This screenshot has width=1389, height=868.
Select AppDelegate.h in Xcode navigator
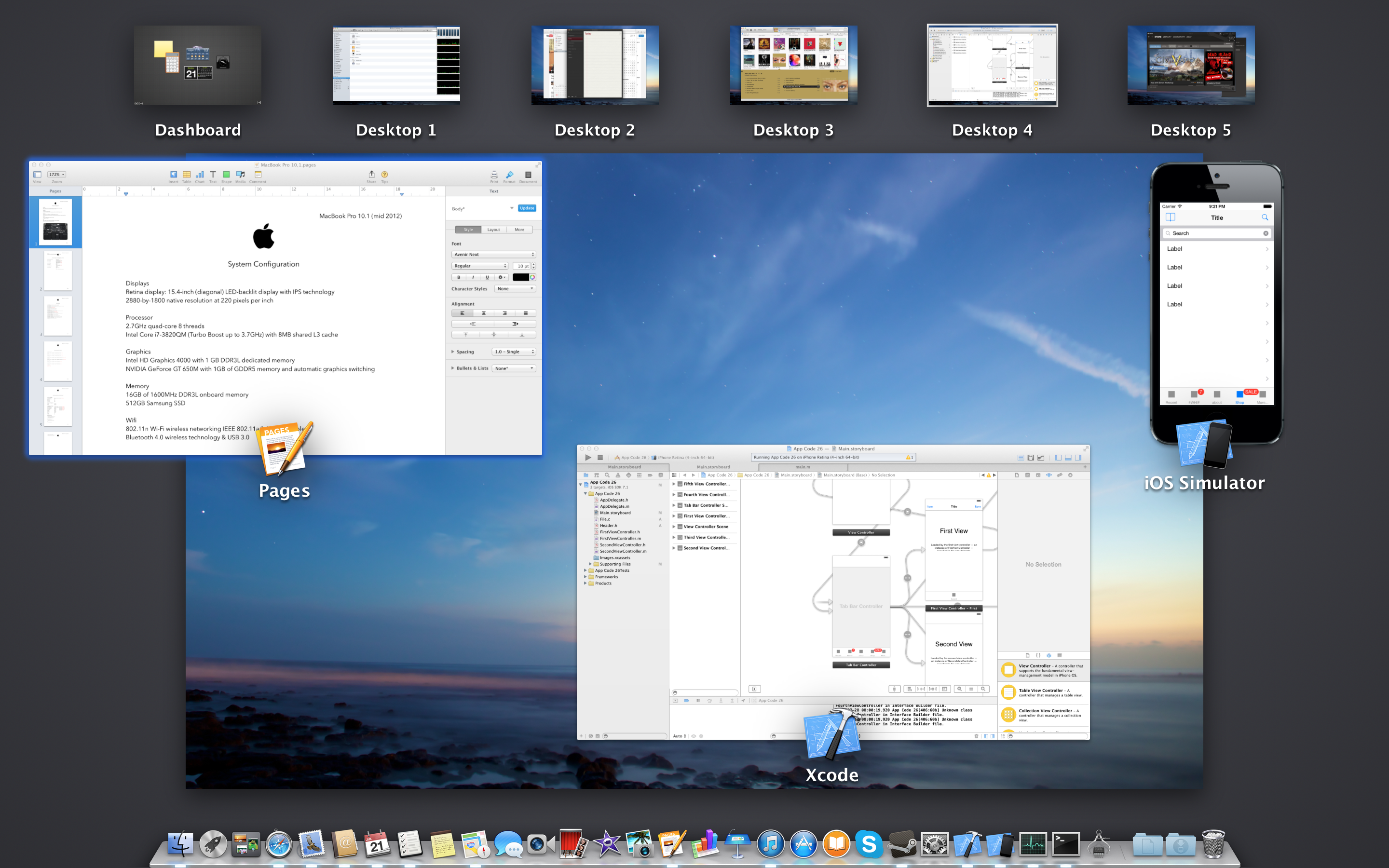tap(613, 500)
